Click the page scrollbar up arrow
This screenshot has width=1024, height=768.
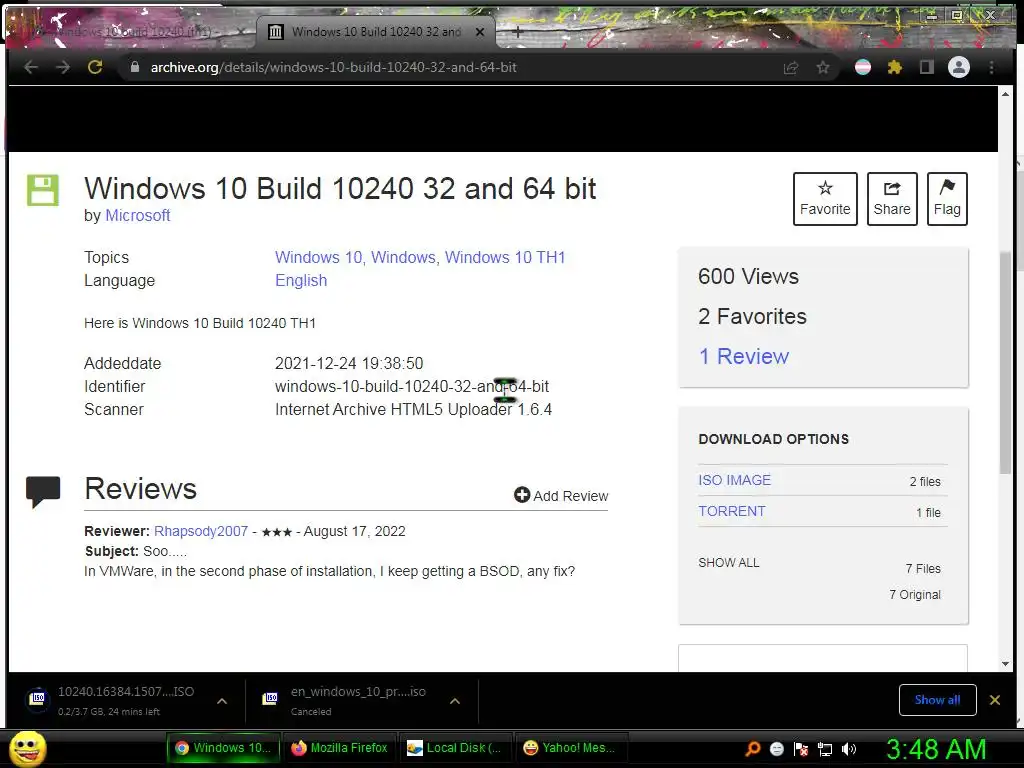[x=1005, y=95]
